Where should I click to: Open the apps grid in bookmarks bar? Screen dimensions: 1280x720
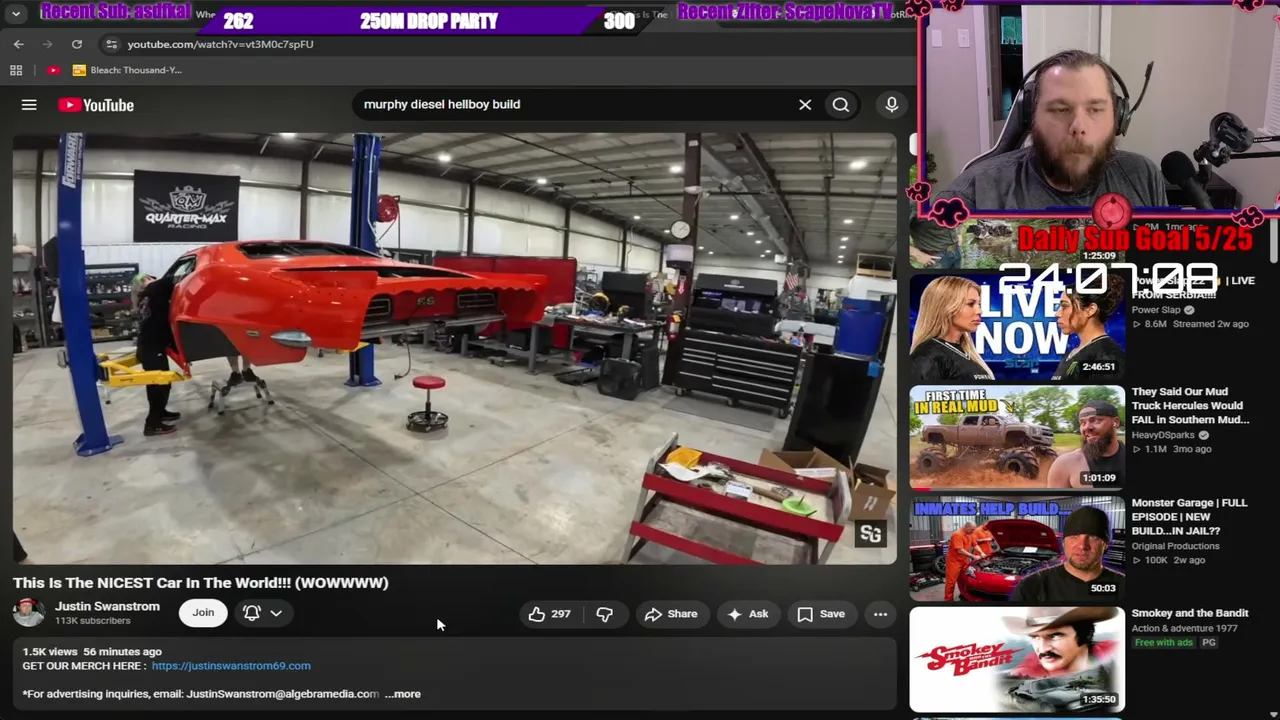[16, 70]
